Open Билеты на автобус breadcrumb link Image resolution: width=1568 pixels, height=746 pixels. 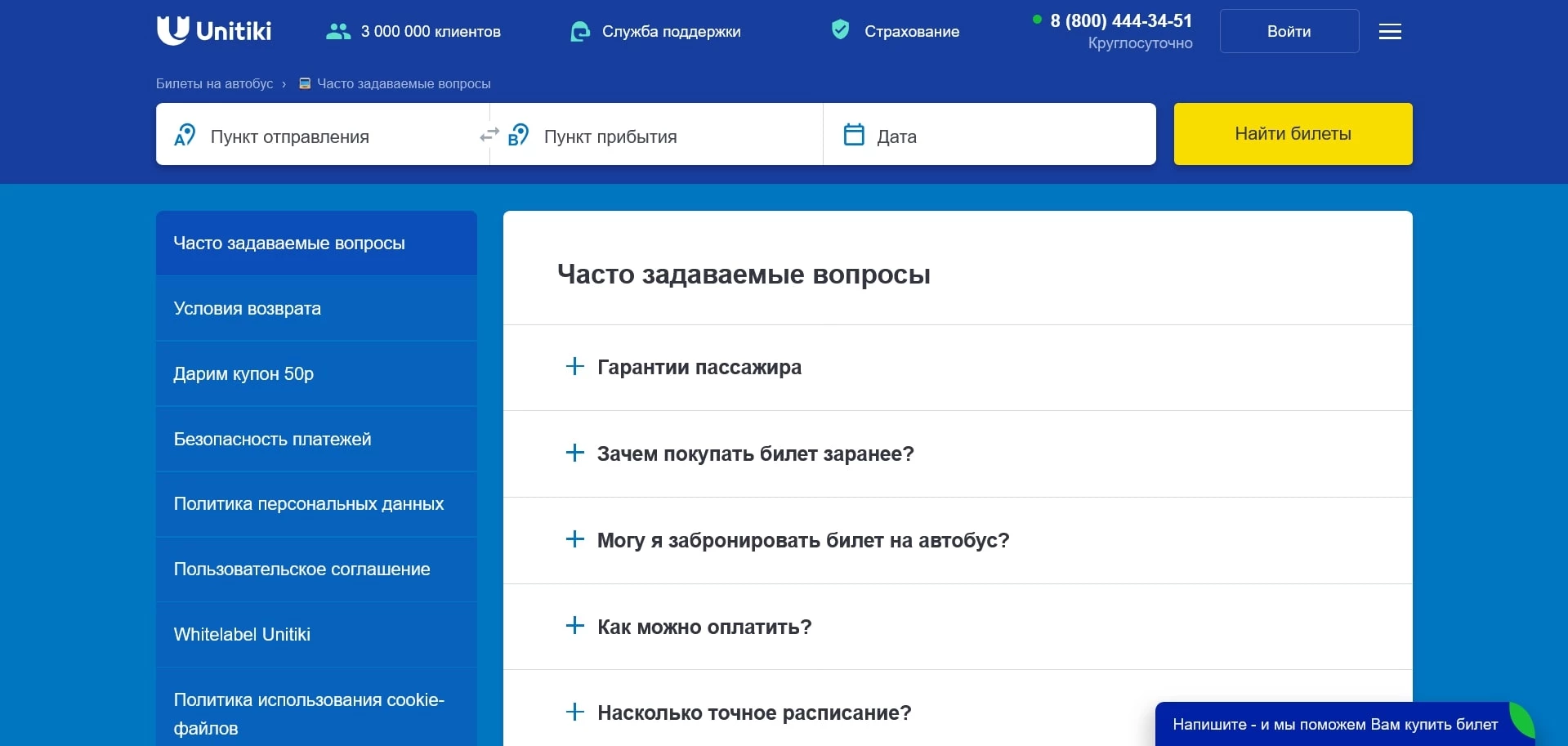tap(214, 83)
